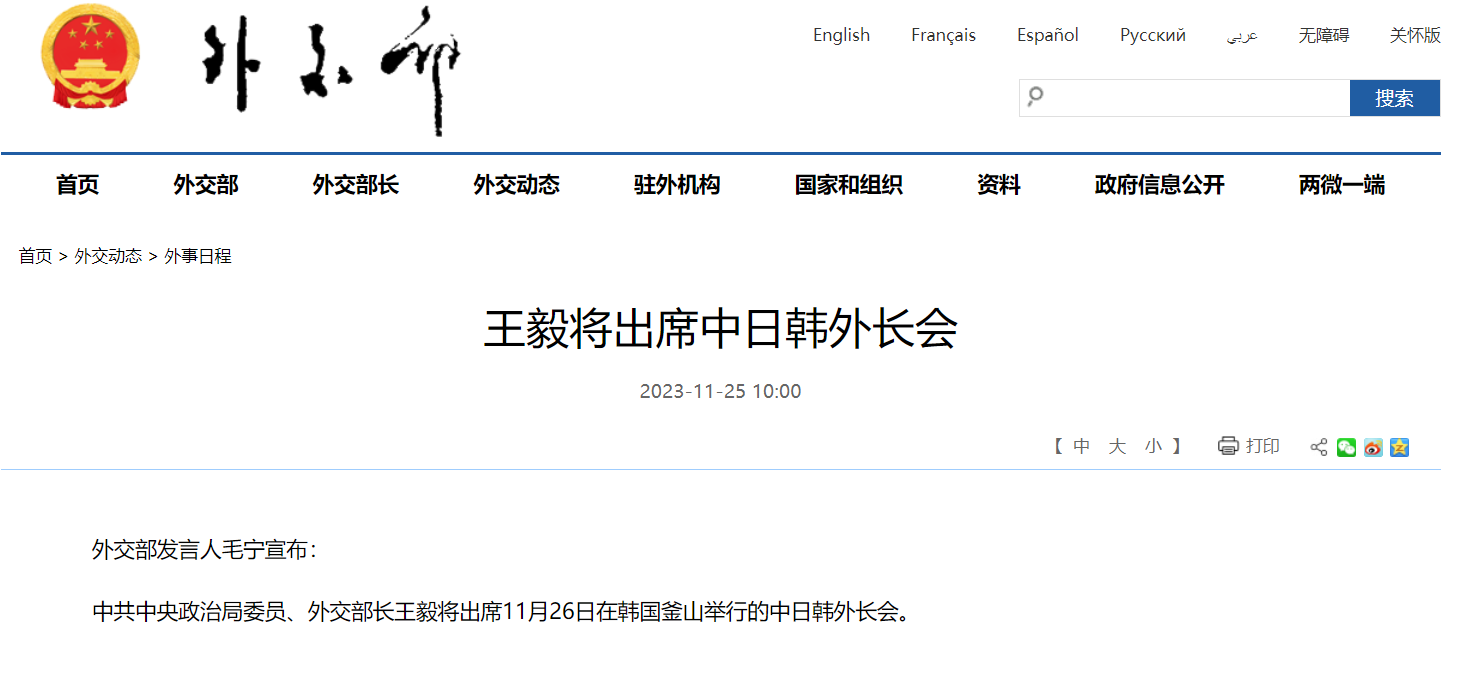Viewport: 1465px width, 693px height.
Task: Set font size to 中
Action: pyautogui.click(x=1081, y=447)
